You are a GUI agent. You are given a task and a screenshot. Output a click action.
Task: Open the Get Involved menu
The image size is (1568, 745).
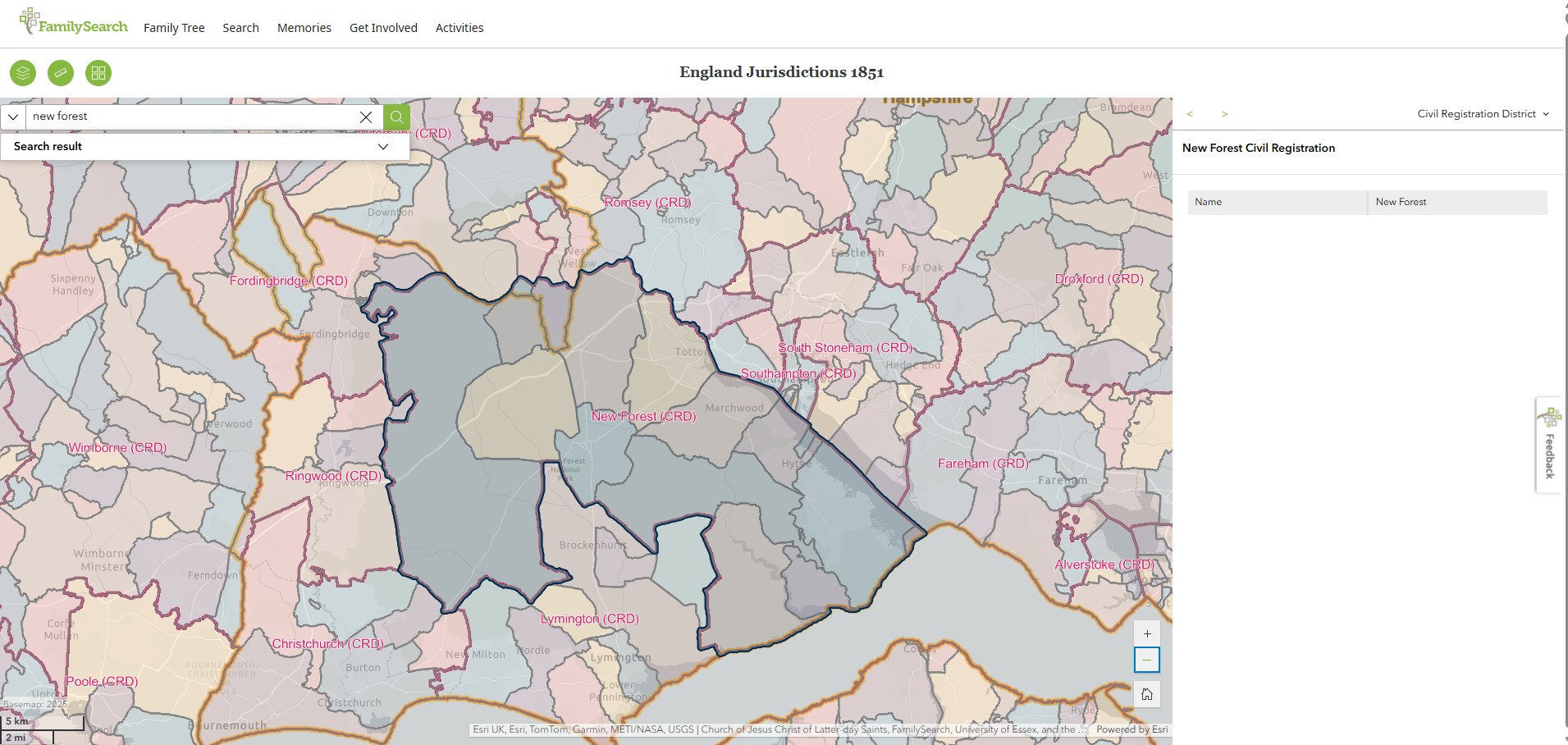[383, 28]
